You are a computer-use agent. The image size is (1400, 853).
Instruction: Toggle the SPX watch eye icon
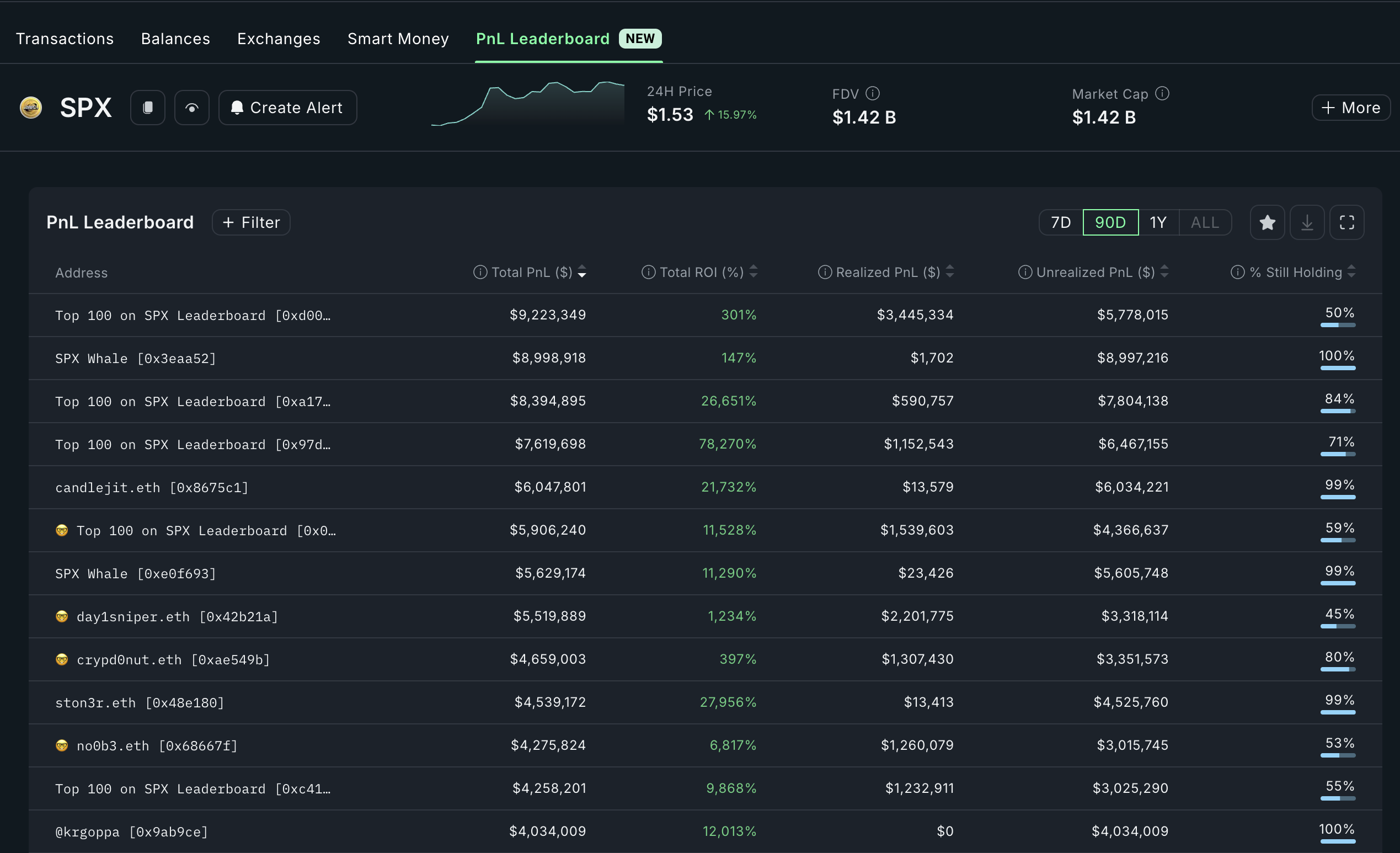click(192, 108)
